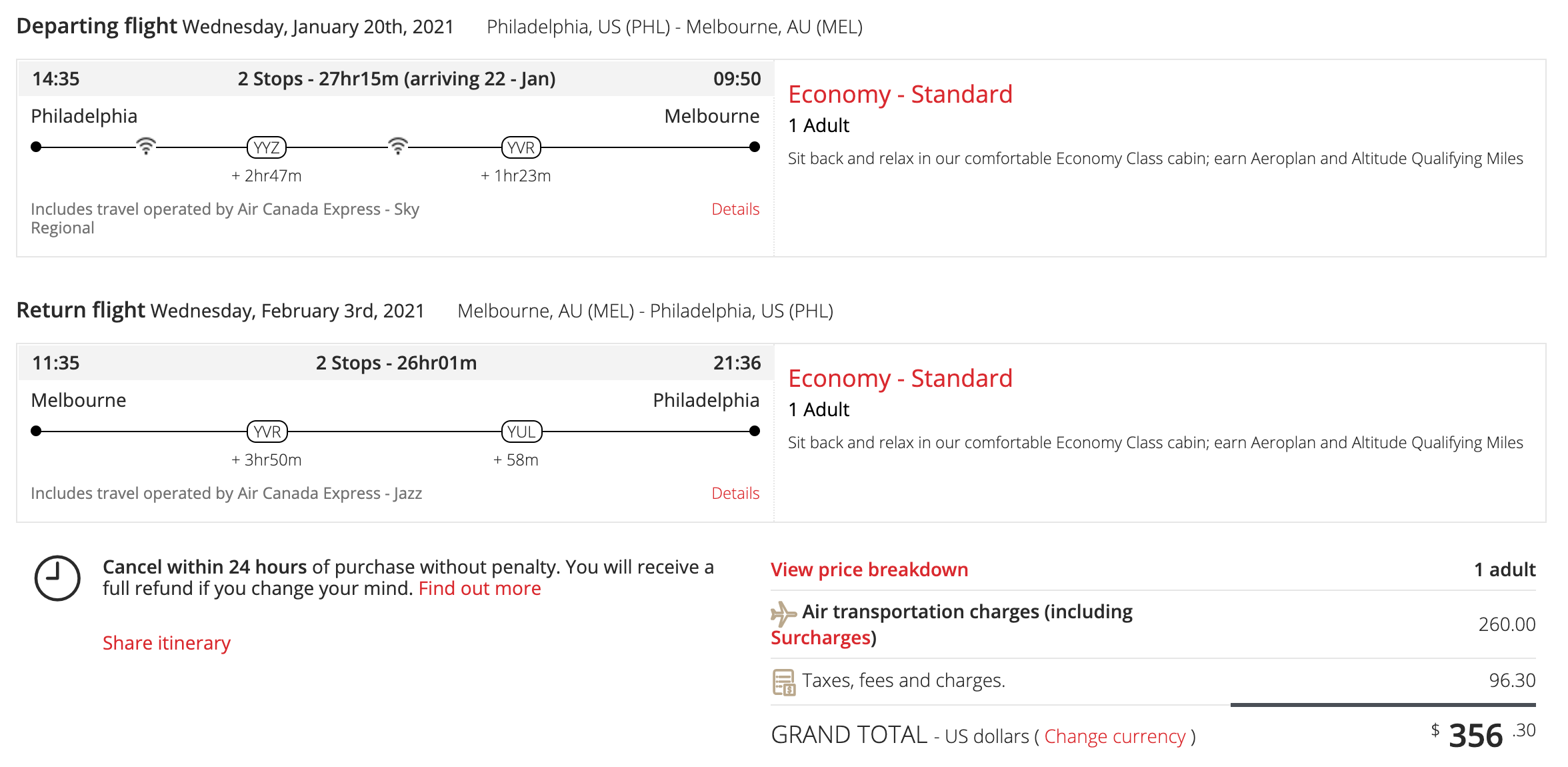Click the taxes and fees calculator icon
The width and height of the screenshot is (1568, 767).
(x=783, y=682)
